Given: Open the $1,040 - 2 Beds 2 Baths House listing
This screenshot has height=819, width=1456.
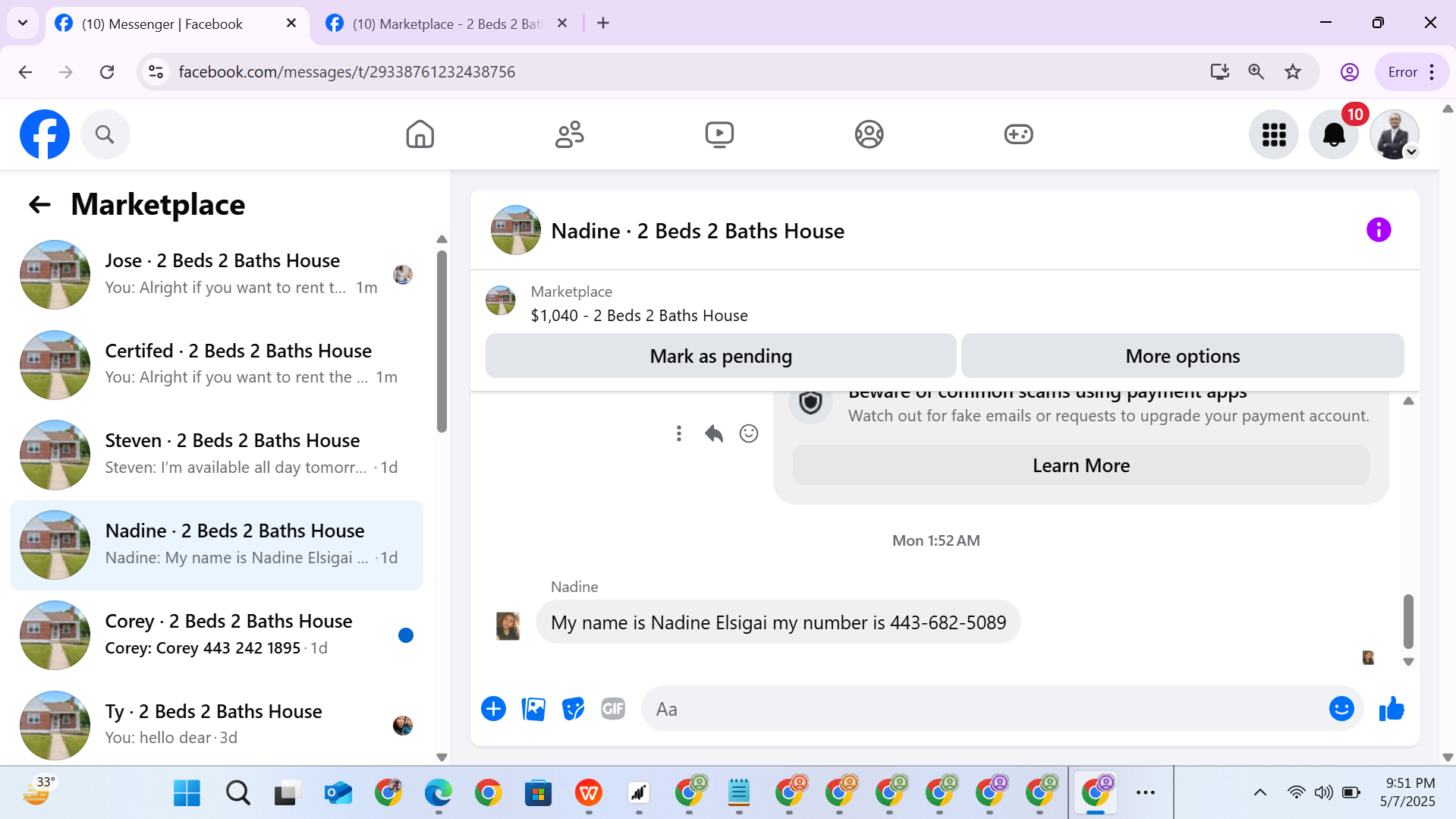Looking at the screenshot, I should point(639,316).
